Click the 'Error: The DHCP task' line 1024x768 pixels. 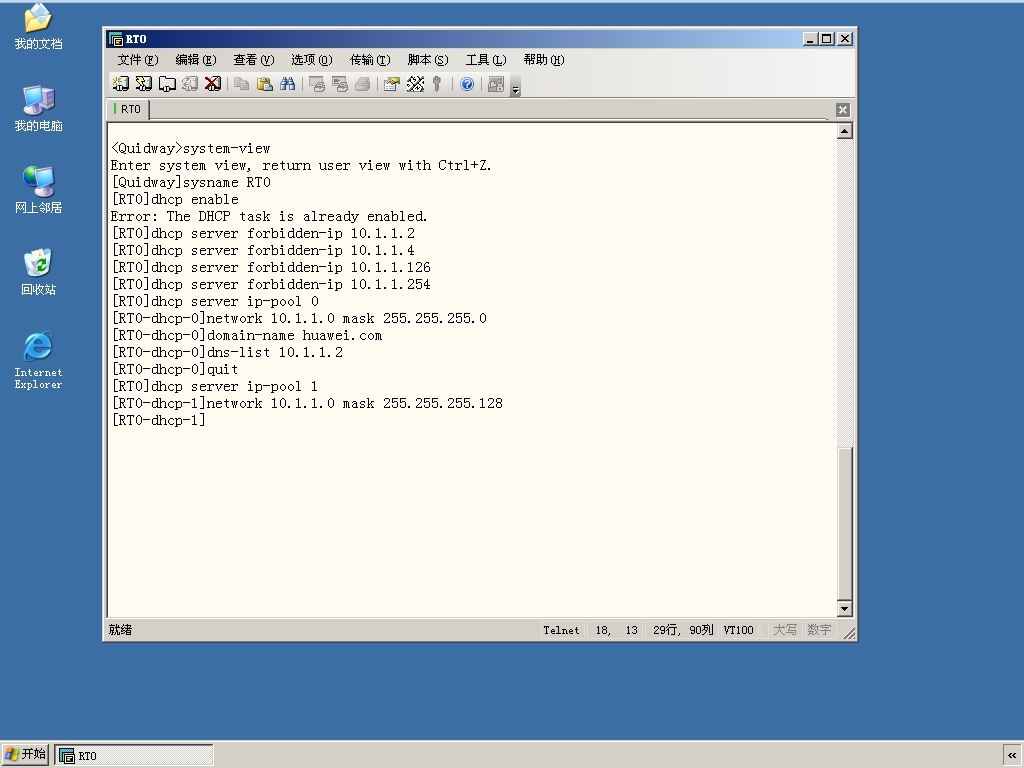268,217
